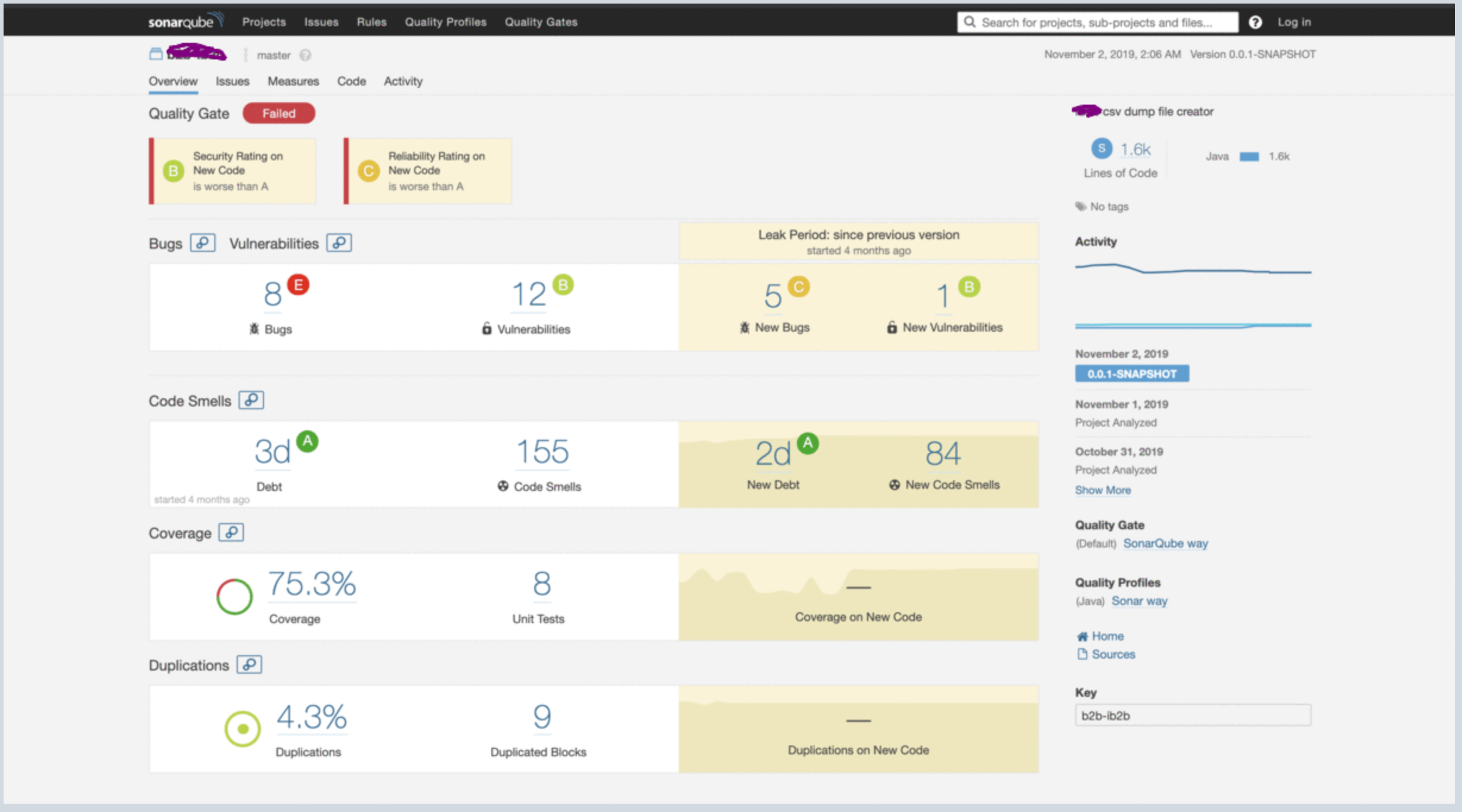Click the project Key field b2b-ib2b
Image resolution: width=1462 pixels, height=812 pixels.
[x=1192, y=716]
